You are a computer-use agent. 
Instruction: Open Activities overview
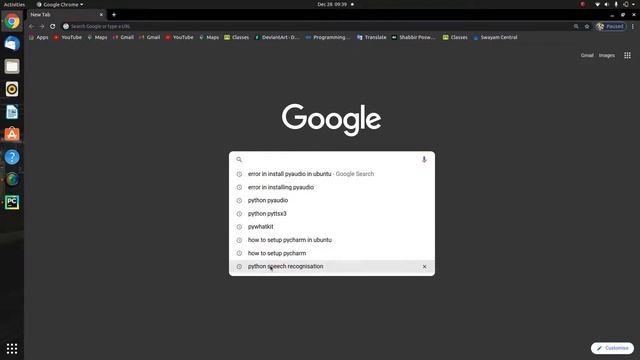pyautogui.click(x=14, y=4)
